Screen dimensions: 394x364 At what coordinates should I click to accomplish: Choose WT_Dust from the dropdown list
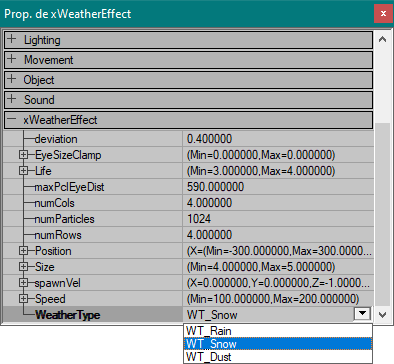pyautogui.click(x=278, y=357)
